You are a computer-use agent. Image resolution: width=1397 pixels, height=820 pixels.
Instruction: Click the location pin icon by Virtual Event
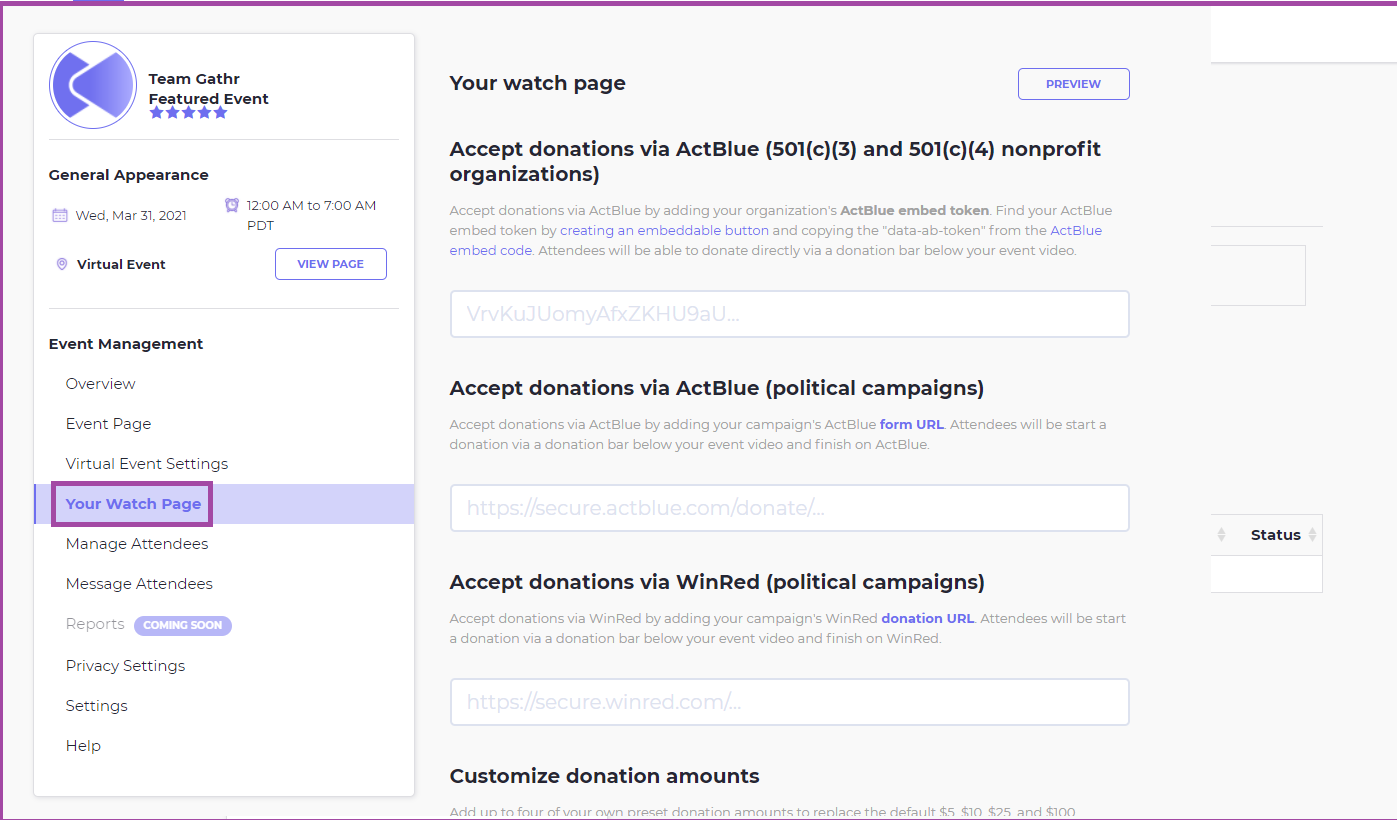[62, 264]
